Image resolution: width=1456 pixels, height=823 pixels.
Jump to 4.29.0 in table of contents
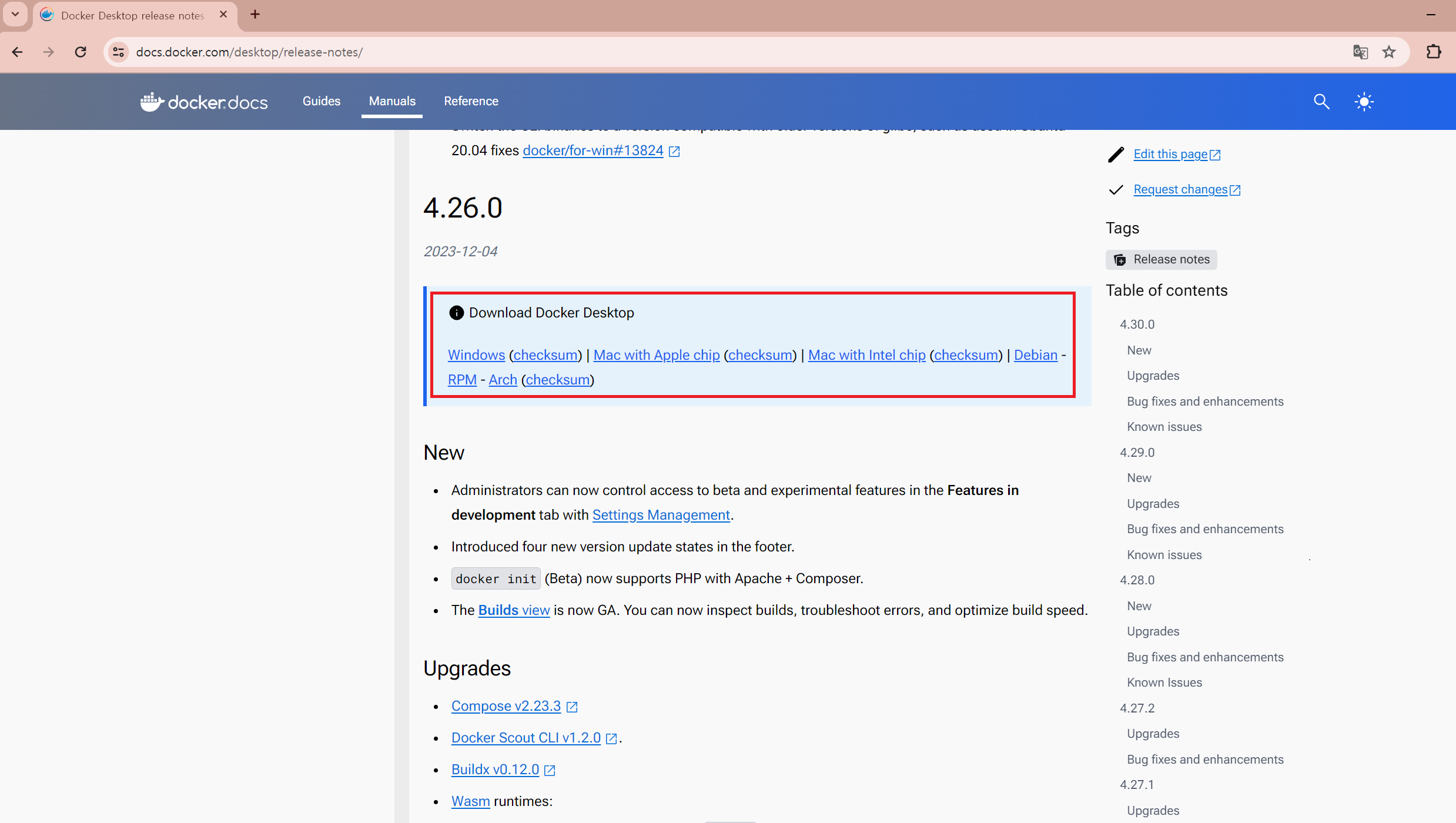[x=1137, y=453]
